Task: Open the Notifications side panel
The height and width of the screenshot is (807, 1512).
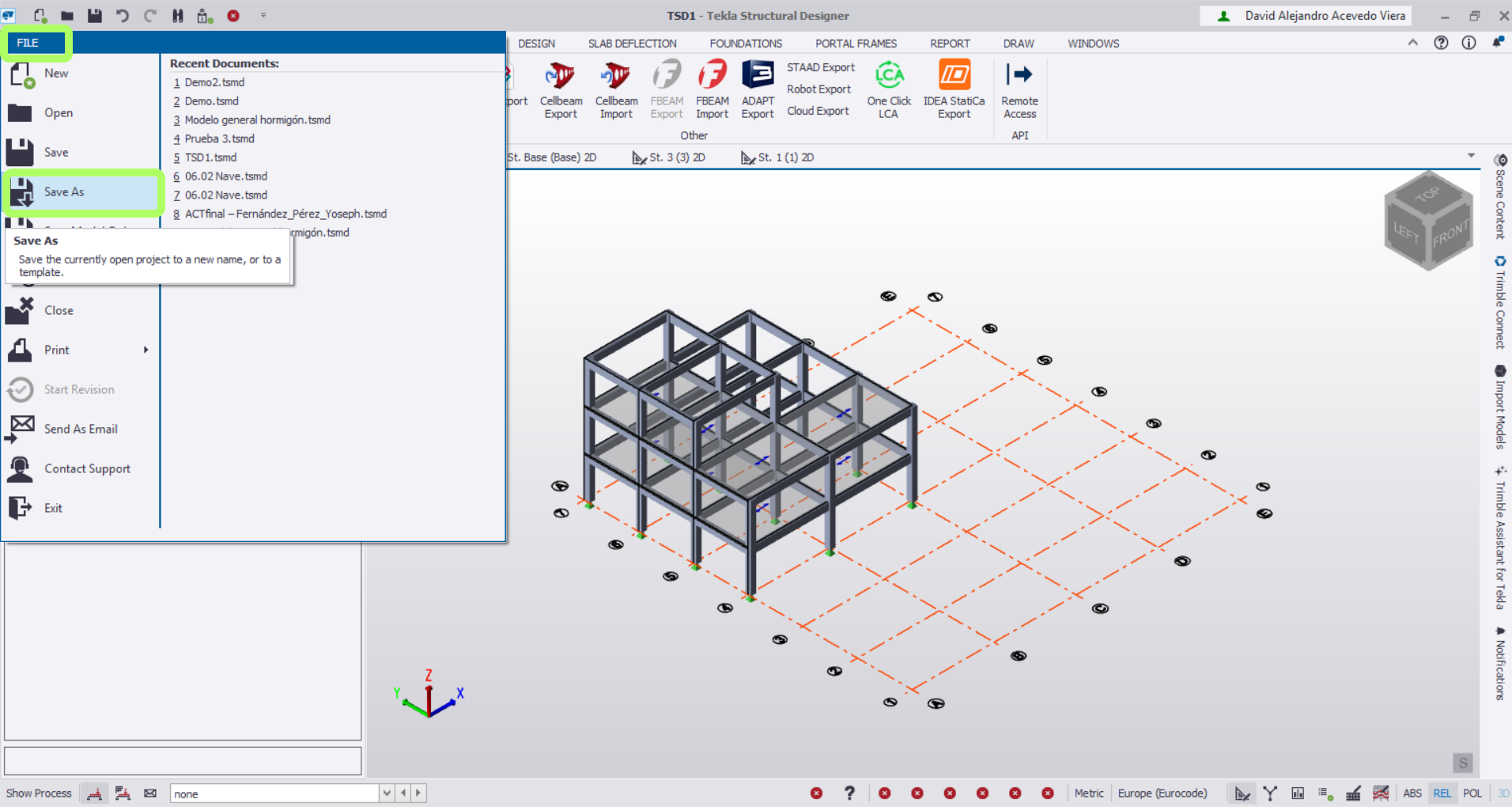Action: [1500, 663]
